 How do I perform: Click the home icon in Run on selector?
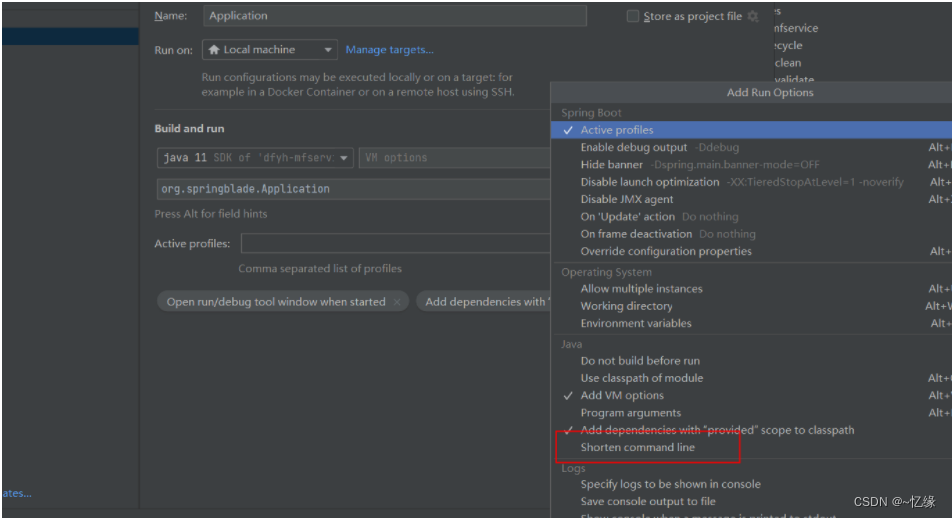(x=213, y=50)
